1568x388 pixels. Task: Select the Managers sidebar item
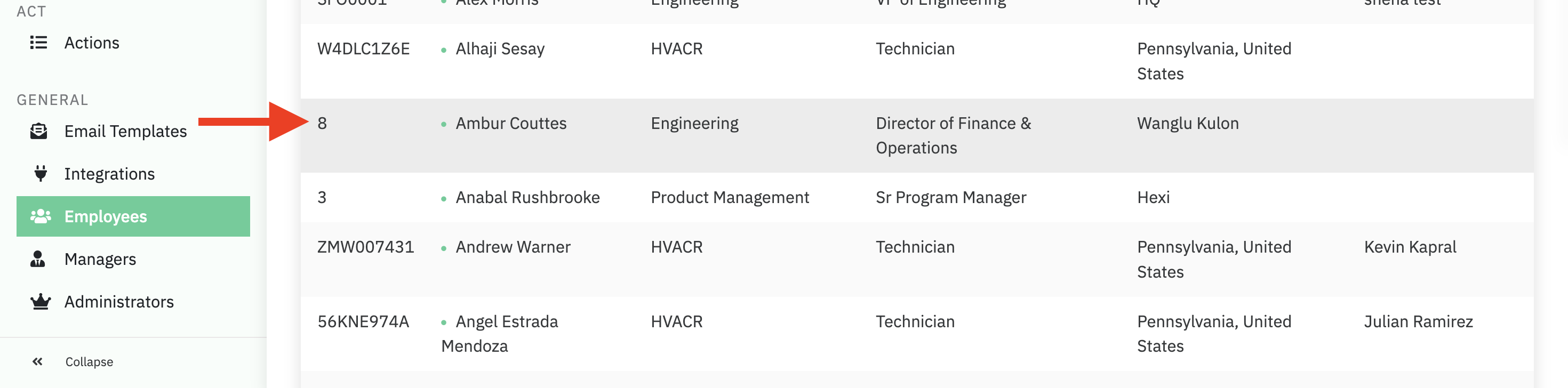point(100,259)
